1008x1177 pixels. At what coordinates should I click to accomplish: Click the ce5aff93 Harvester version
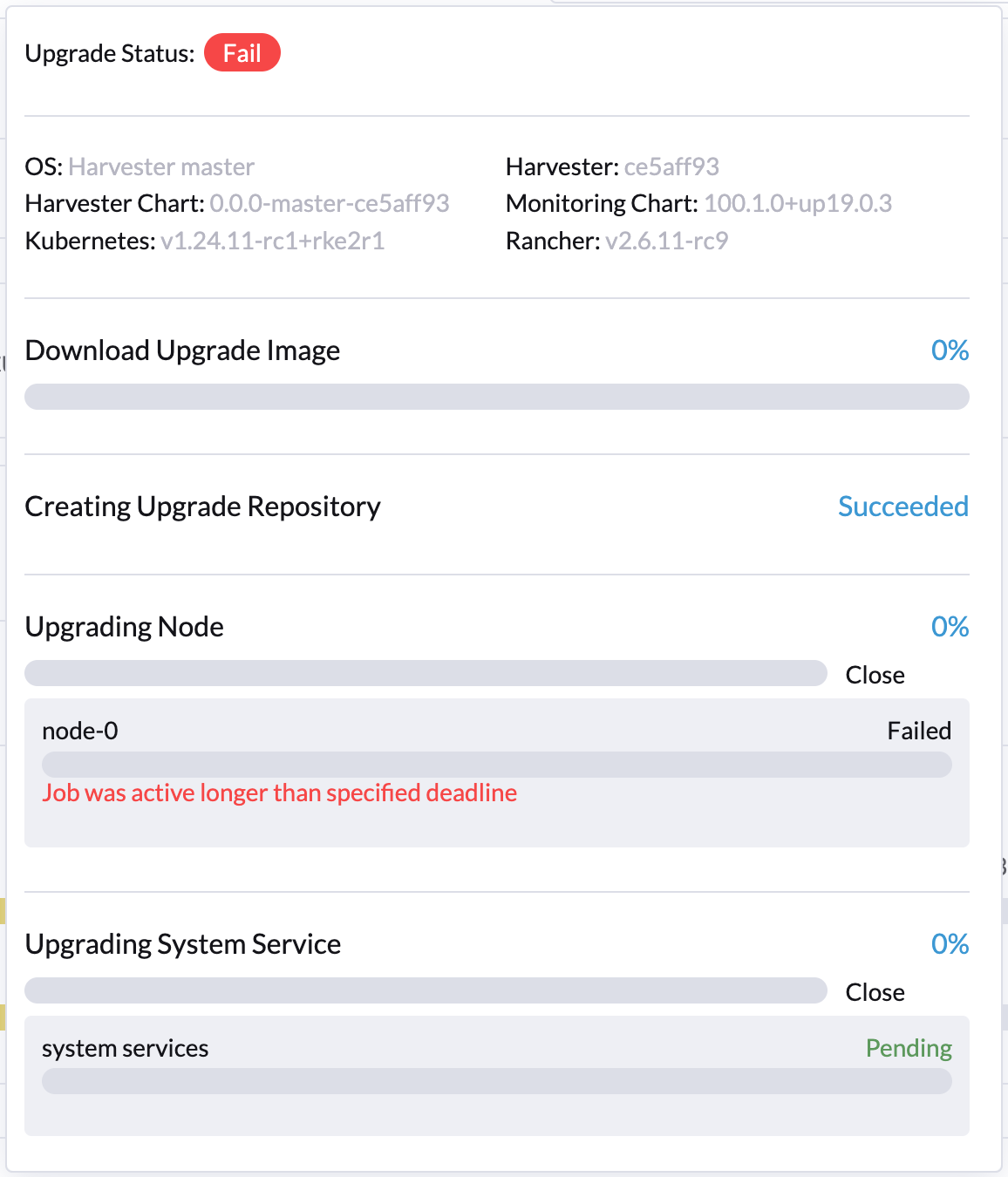[671, 166]
